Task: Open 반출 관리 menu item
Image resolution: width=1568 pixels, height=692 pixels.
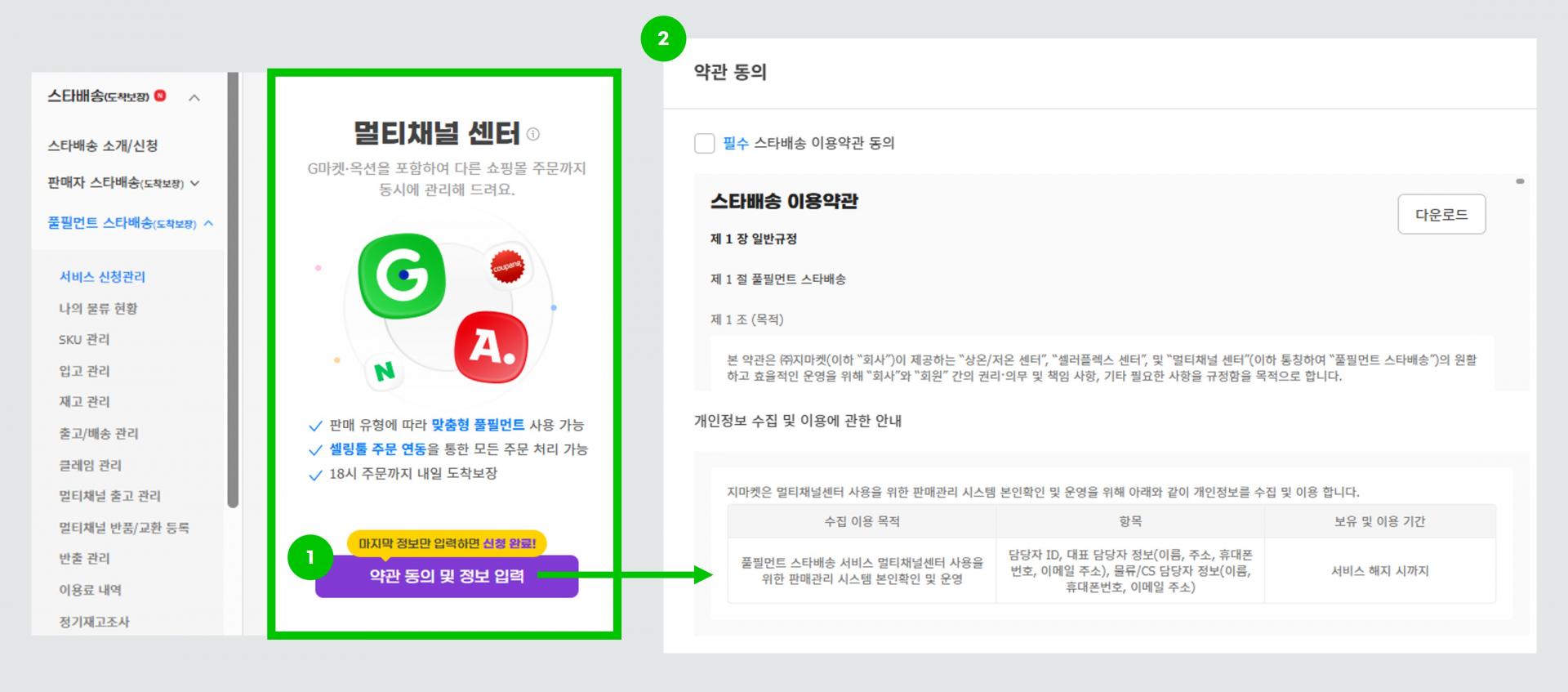Action: click(x=84, y=559)
